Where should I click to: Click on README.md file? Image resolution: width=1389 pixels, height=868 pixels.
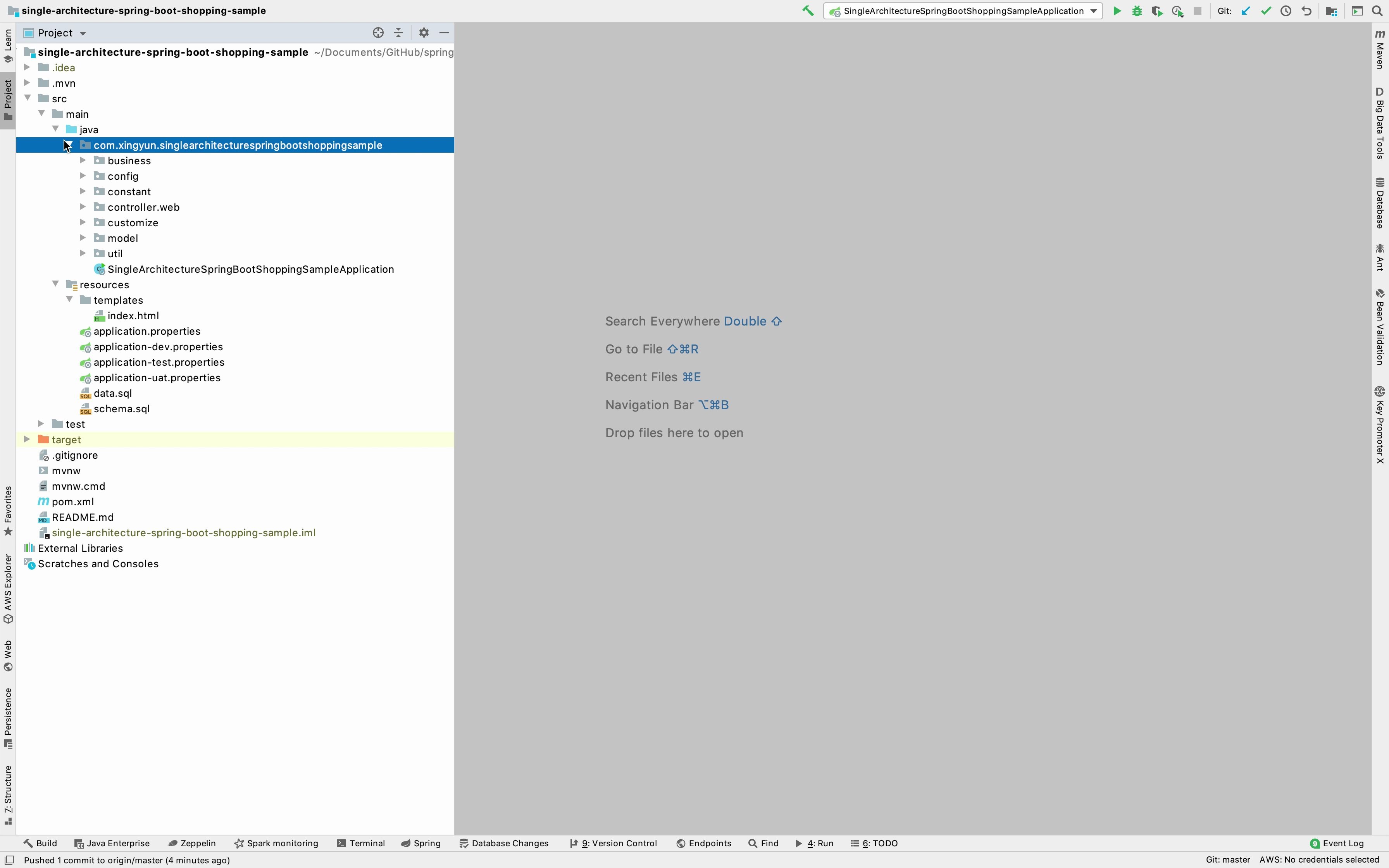click(82, 516)
